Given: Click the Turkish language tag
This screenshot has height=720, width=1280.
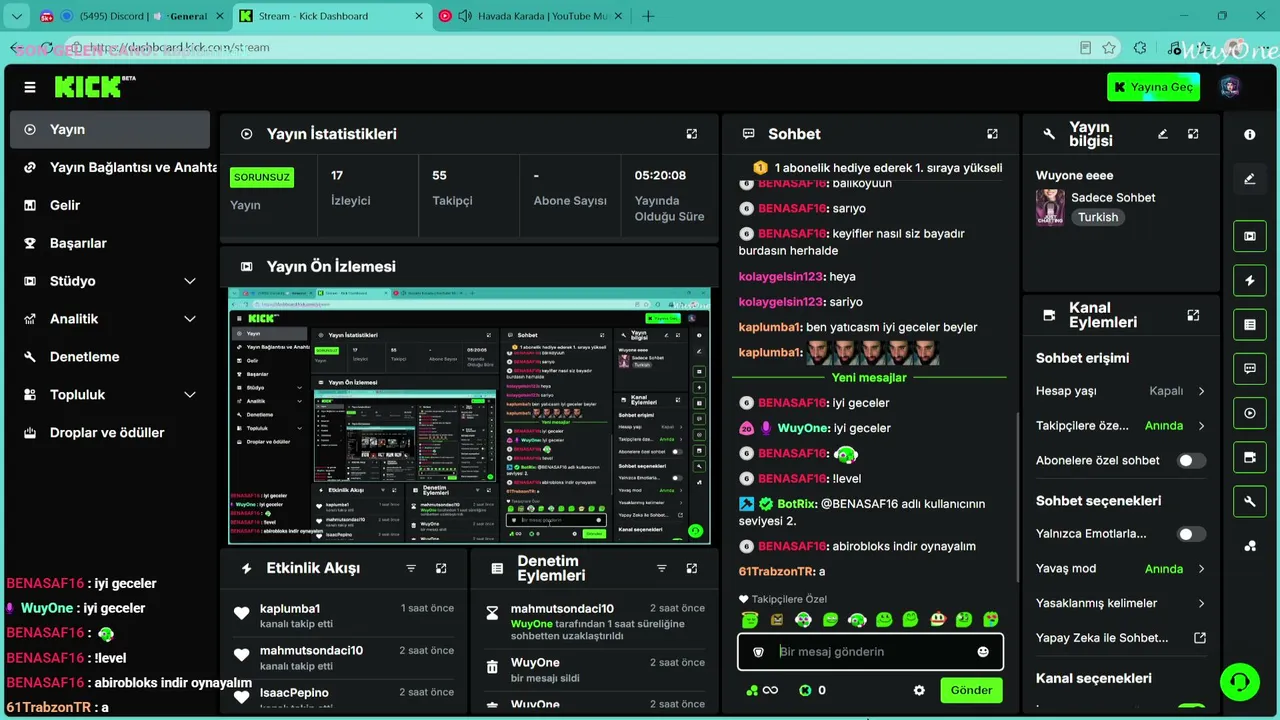Looking at the screenshot, I should (1098, 217).
